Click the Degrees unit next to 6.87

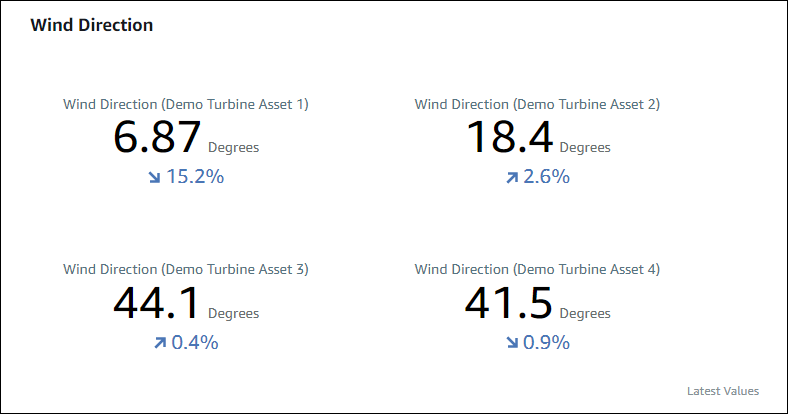[233, 148]
